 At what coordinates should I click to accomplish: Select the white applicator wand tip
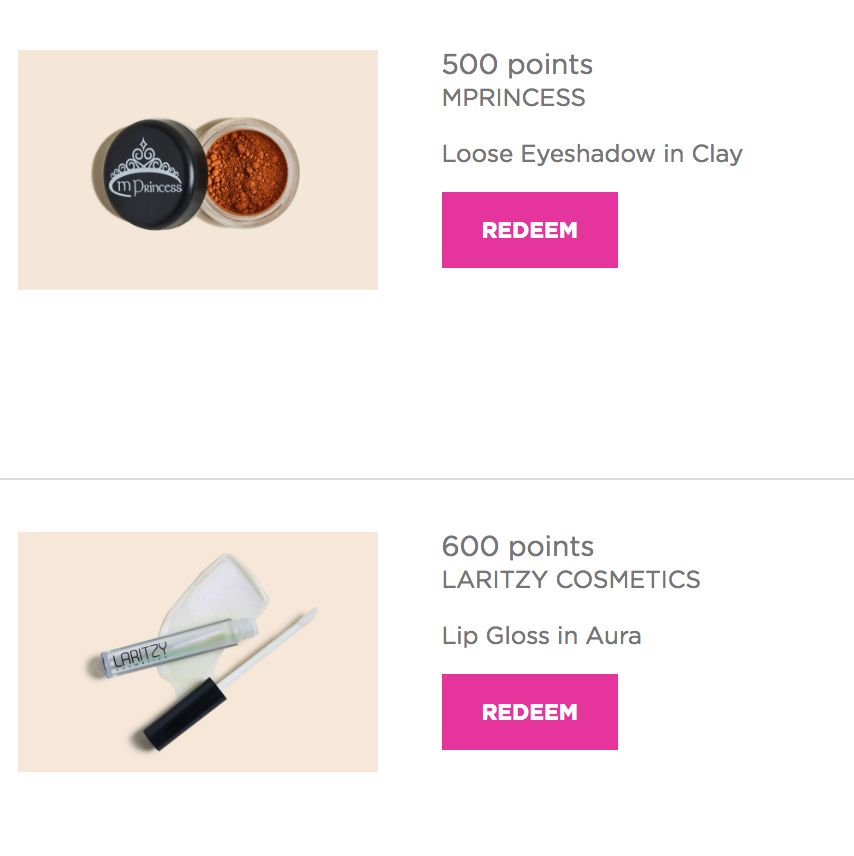click(x=307, y=617)
